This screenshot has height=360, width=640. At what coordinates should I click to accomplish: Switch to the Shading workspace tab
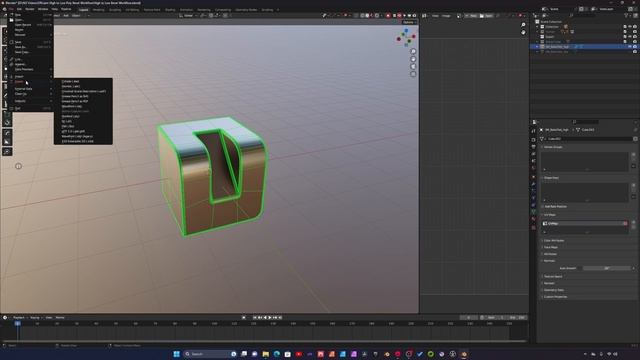(170, 9)
